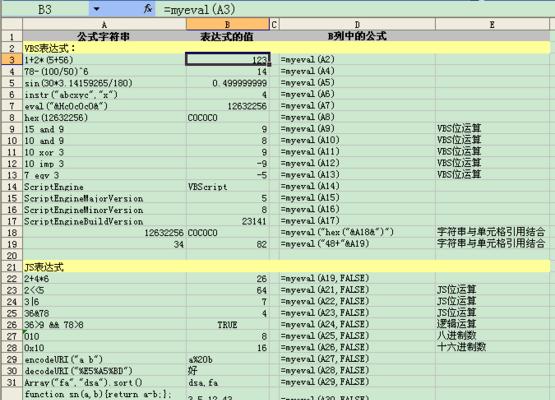555x400 pixels.
Task: Select column C header
Action: (x=274, y=24)
